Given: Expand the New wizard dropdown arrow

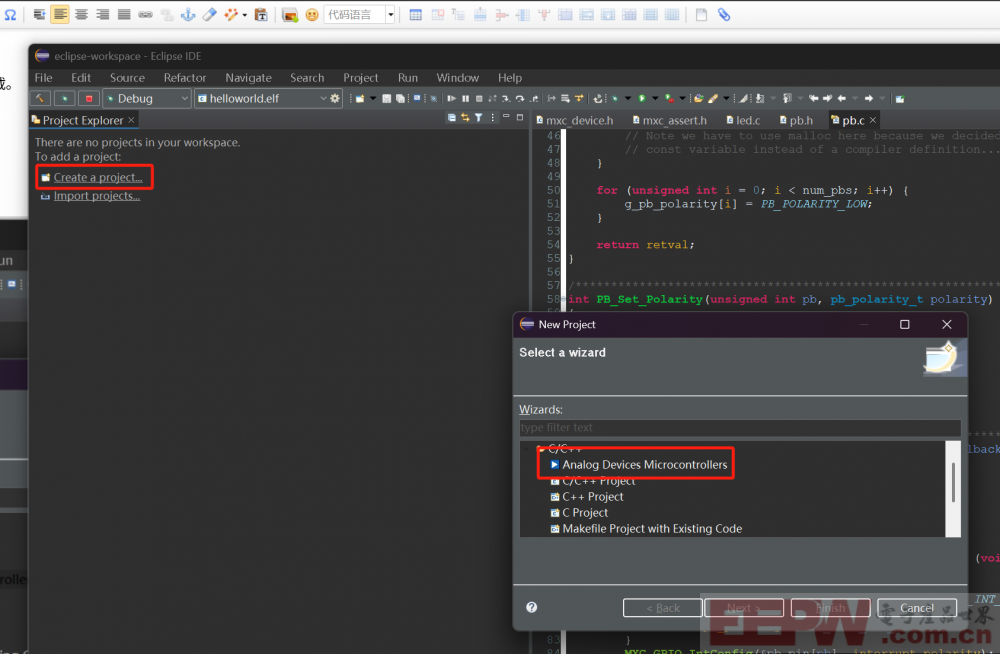Looking at the screenshot, I should click(x=372, y=98).
